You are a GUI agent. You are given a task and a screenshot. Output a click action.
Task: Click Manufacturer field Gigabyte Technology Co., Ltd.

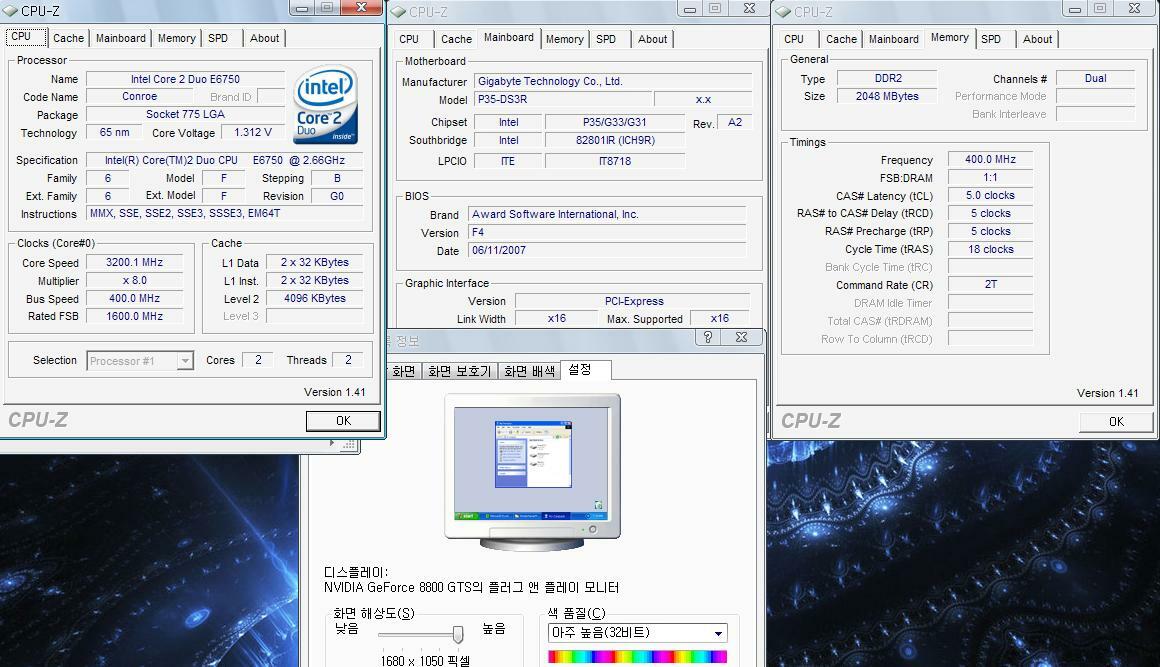[x=613, y=81]
